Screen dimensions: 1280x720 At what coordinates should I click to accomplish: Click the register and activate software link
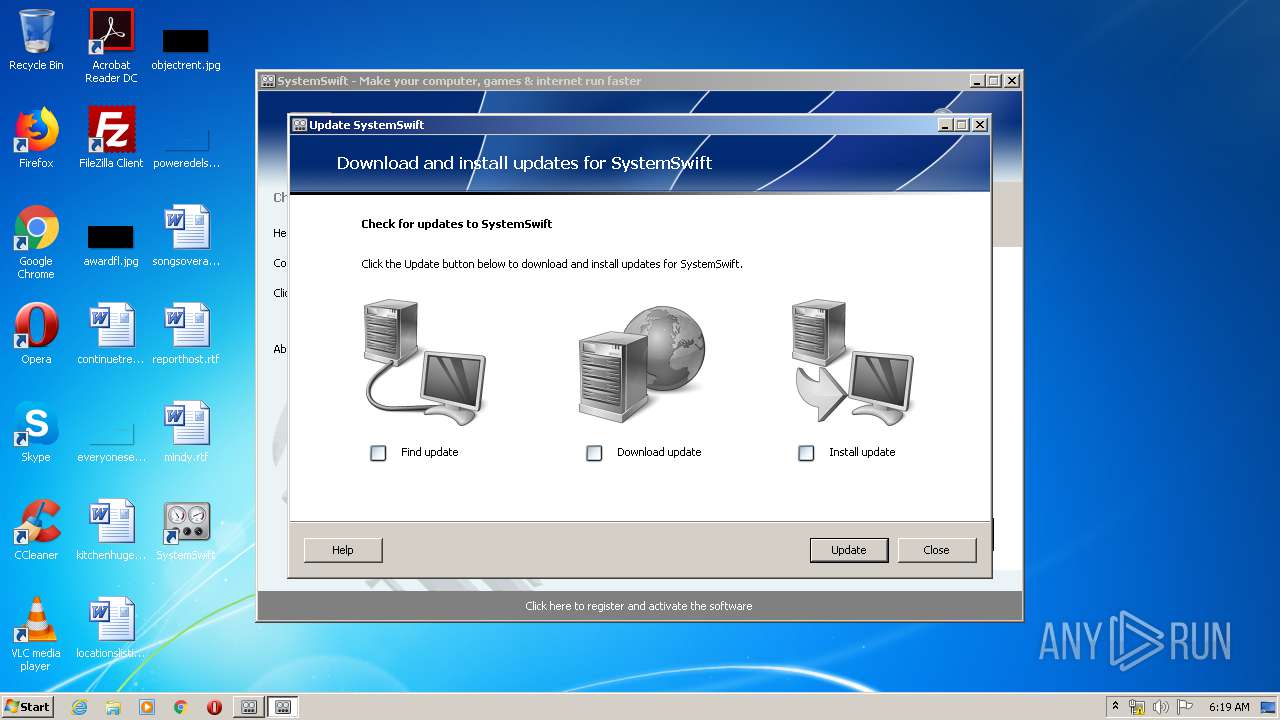(639, 606)
